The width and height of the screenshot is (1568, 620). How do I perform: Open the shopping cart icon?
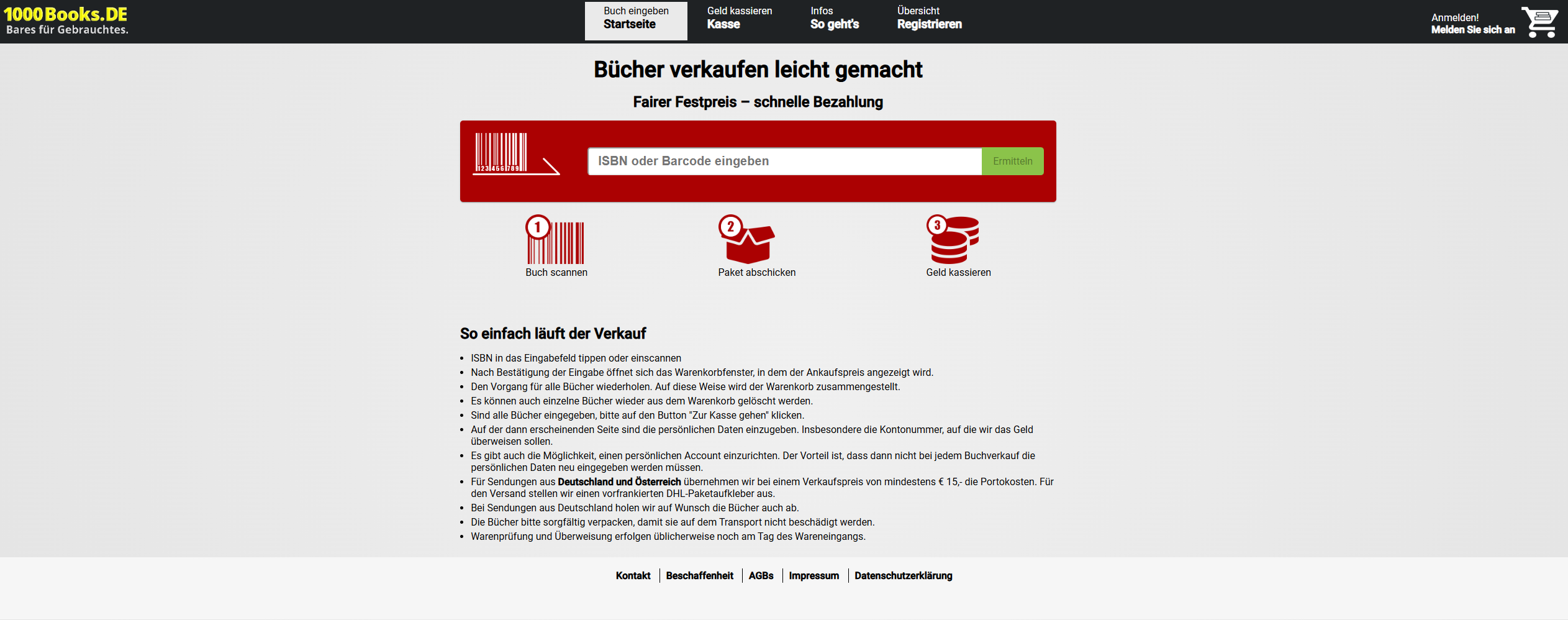pos(1541,21)
